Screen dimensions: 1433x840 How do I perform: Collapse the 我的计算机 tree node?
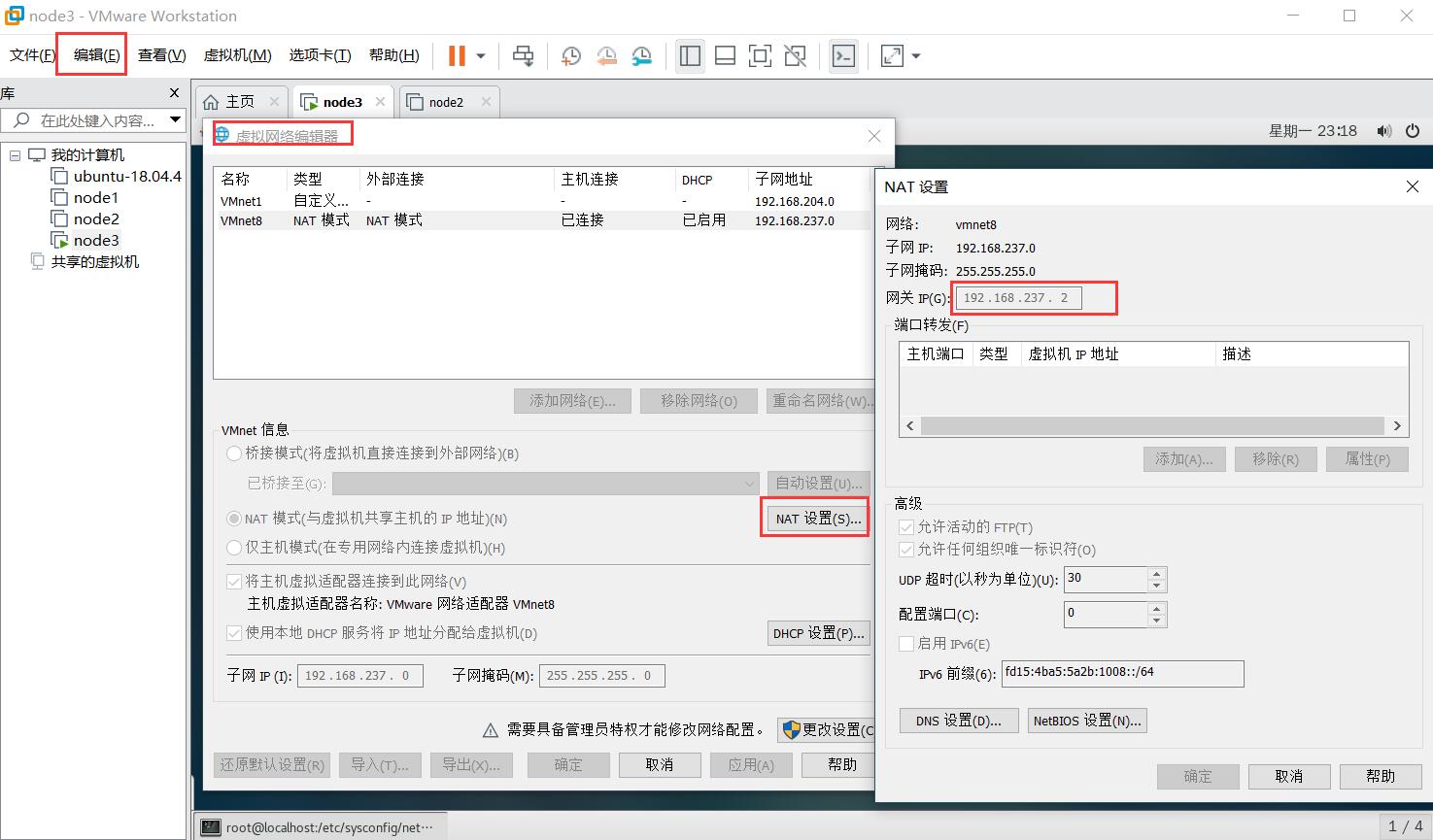click(15, 154)
